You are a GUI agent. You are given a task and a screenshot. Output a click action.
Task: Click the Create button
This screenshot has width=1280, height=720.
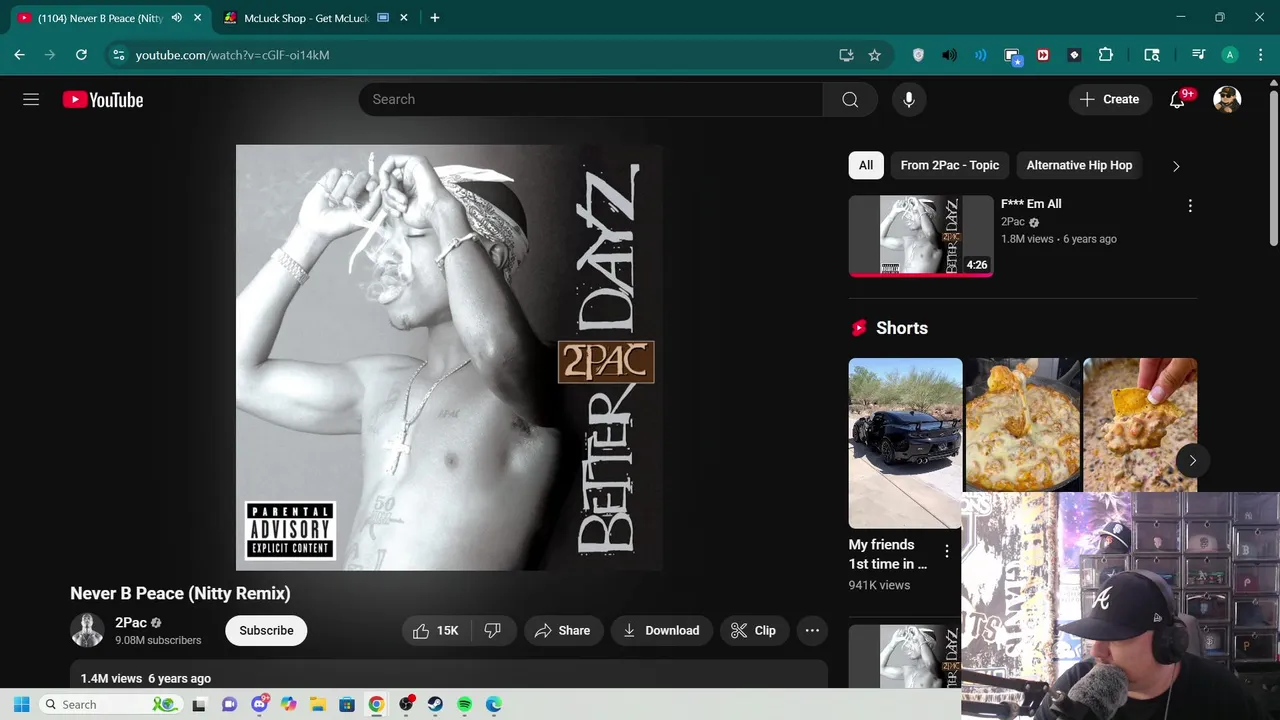tap(1110, 99)
